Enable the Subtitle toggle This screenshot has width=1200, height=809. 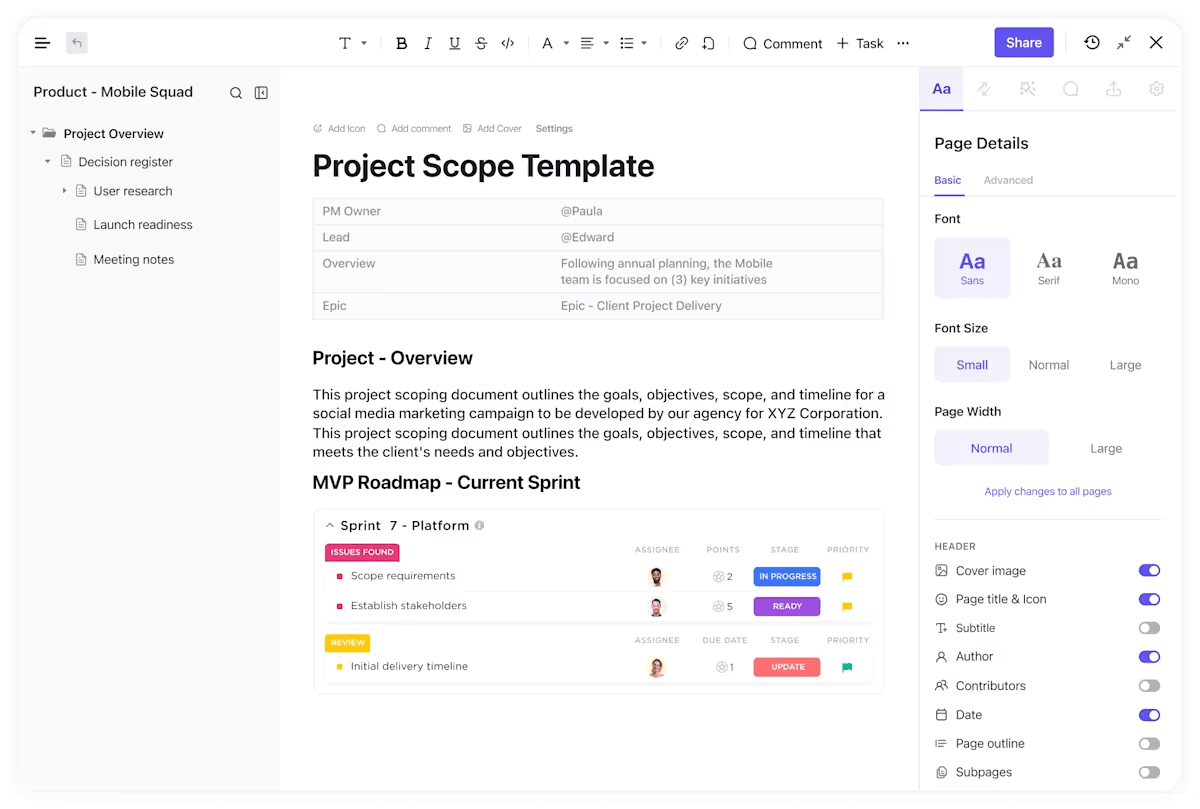1149,627
